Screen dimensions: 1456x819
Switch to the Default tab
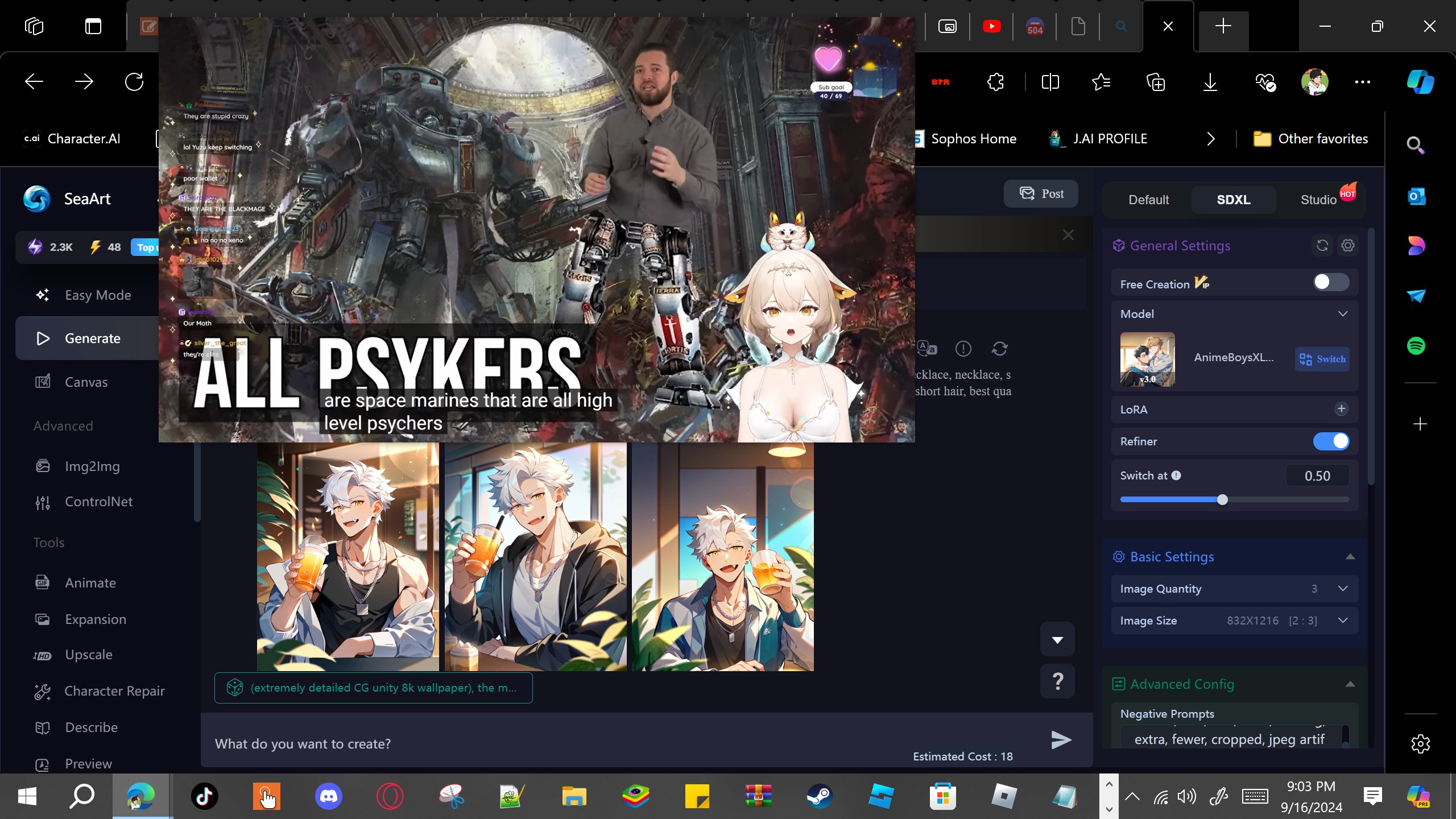[x=1148, y=200]
